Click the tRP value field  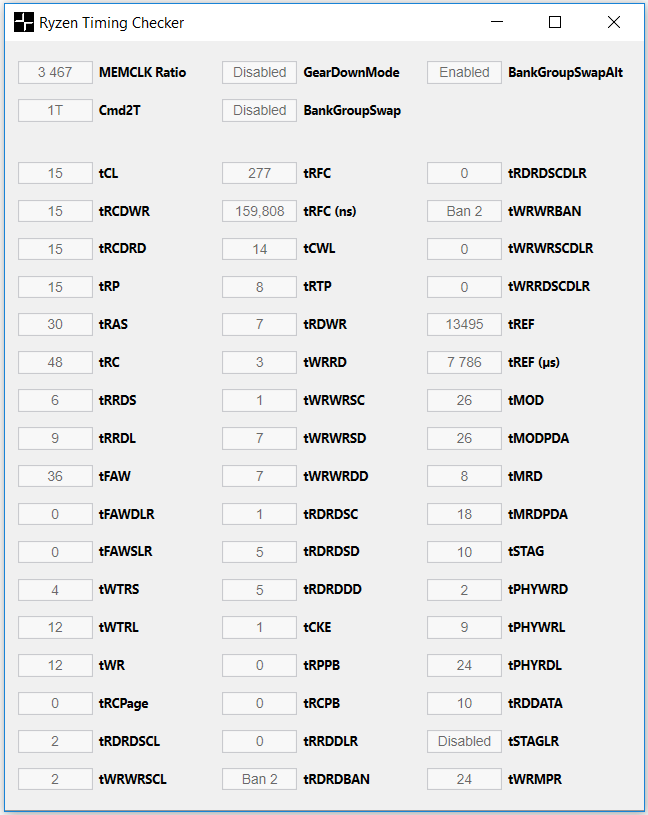(x=56, y=287)
